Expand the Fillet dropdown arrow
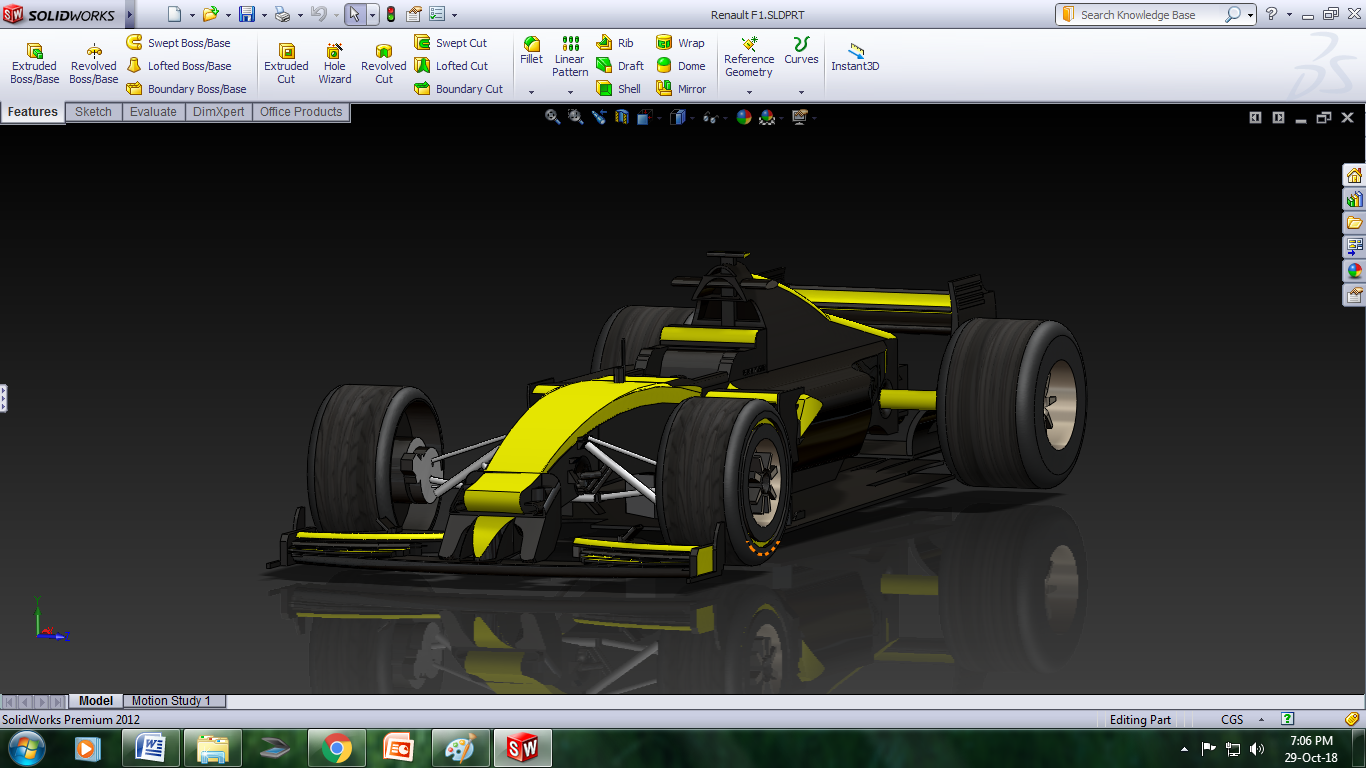This screenshot has width=1366, height=768. coord(531,92)
